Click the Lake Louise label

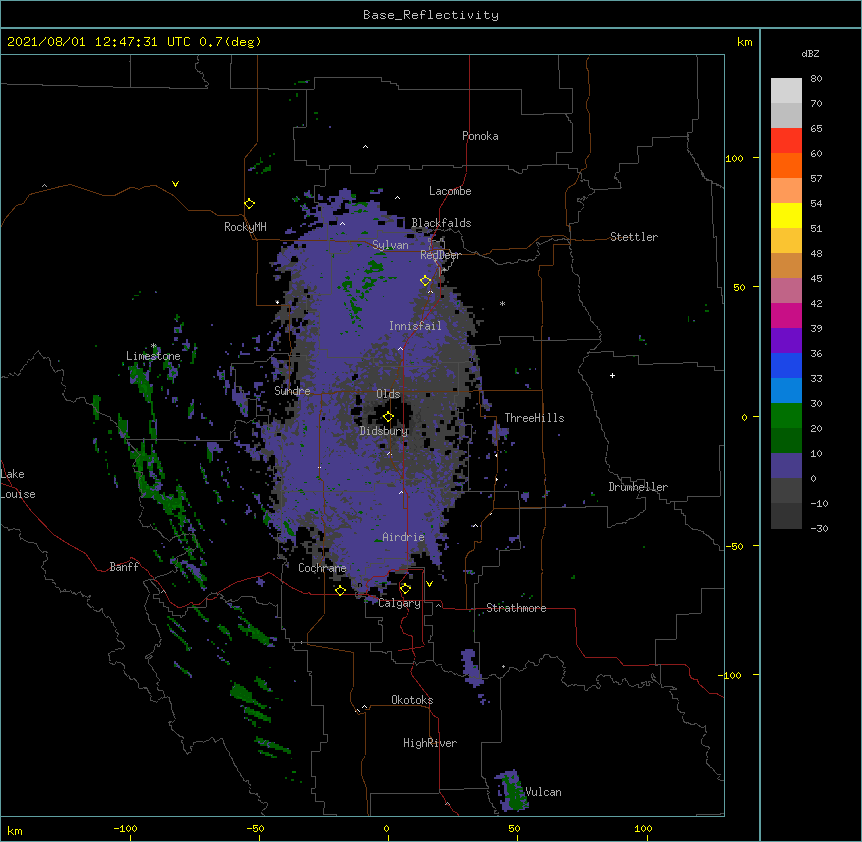(x=18, y=484)
